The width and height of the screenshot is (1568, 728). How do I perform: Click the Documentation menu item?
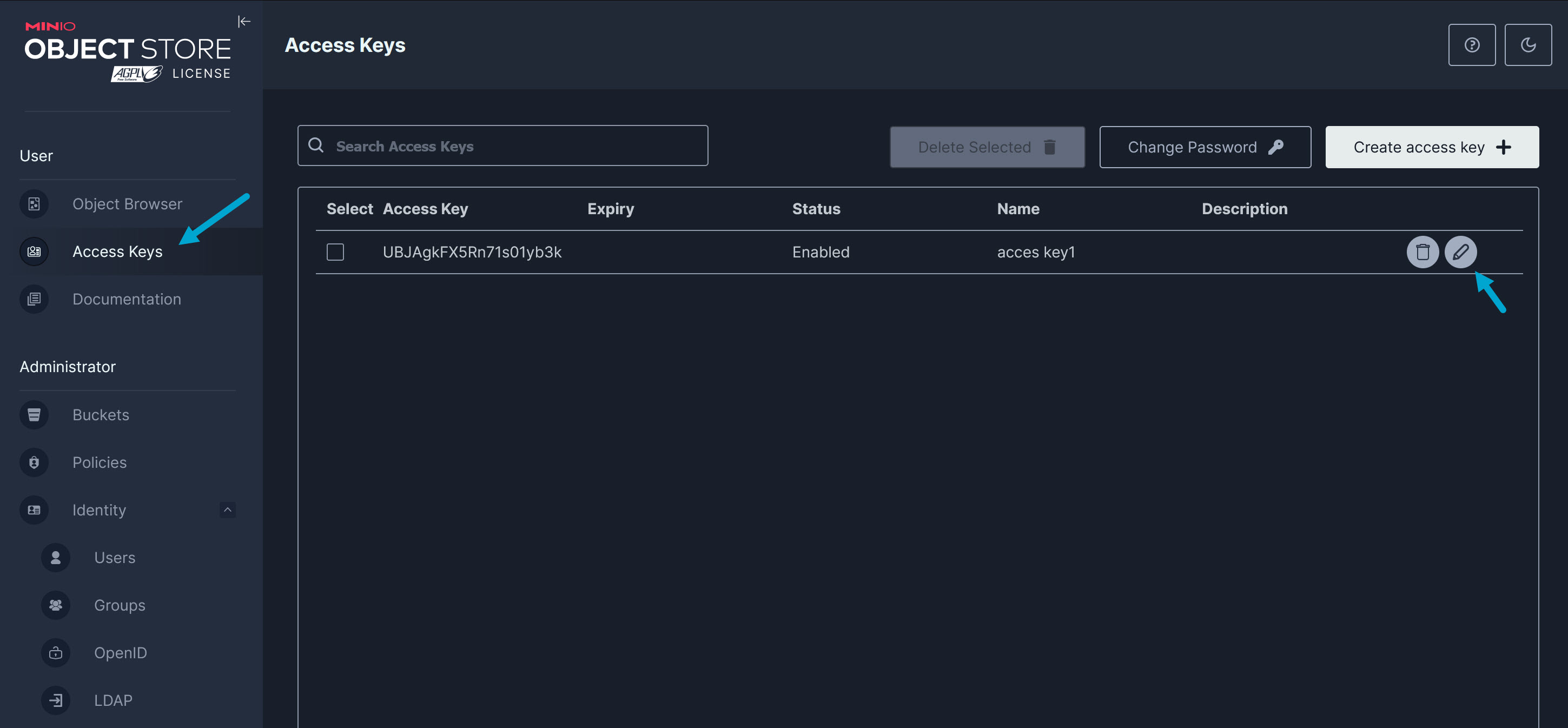tap(126, 298)
